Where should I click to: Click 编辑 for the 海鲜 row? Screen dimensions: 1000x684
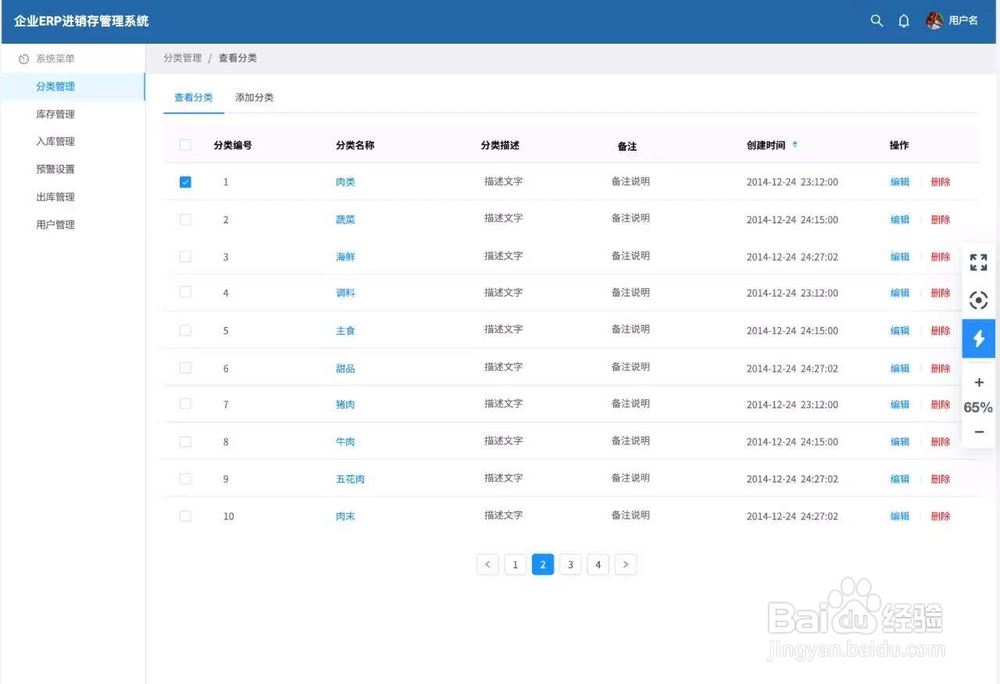tap(900, 257)
